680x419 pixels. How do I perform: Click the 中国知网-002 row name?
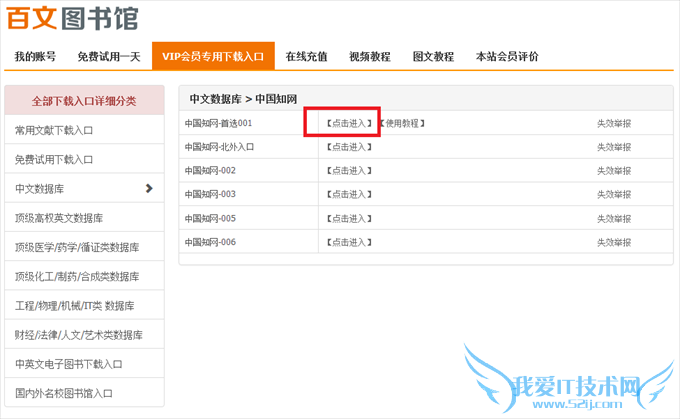[x=210, y=170]
